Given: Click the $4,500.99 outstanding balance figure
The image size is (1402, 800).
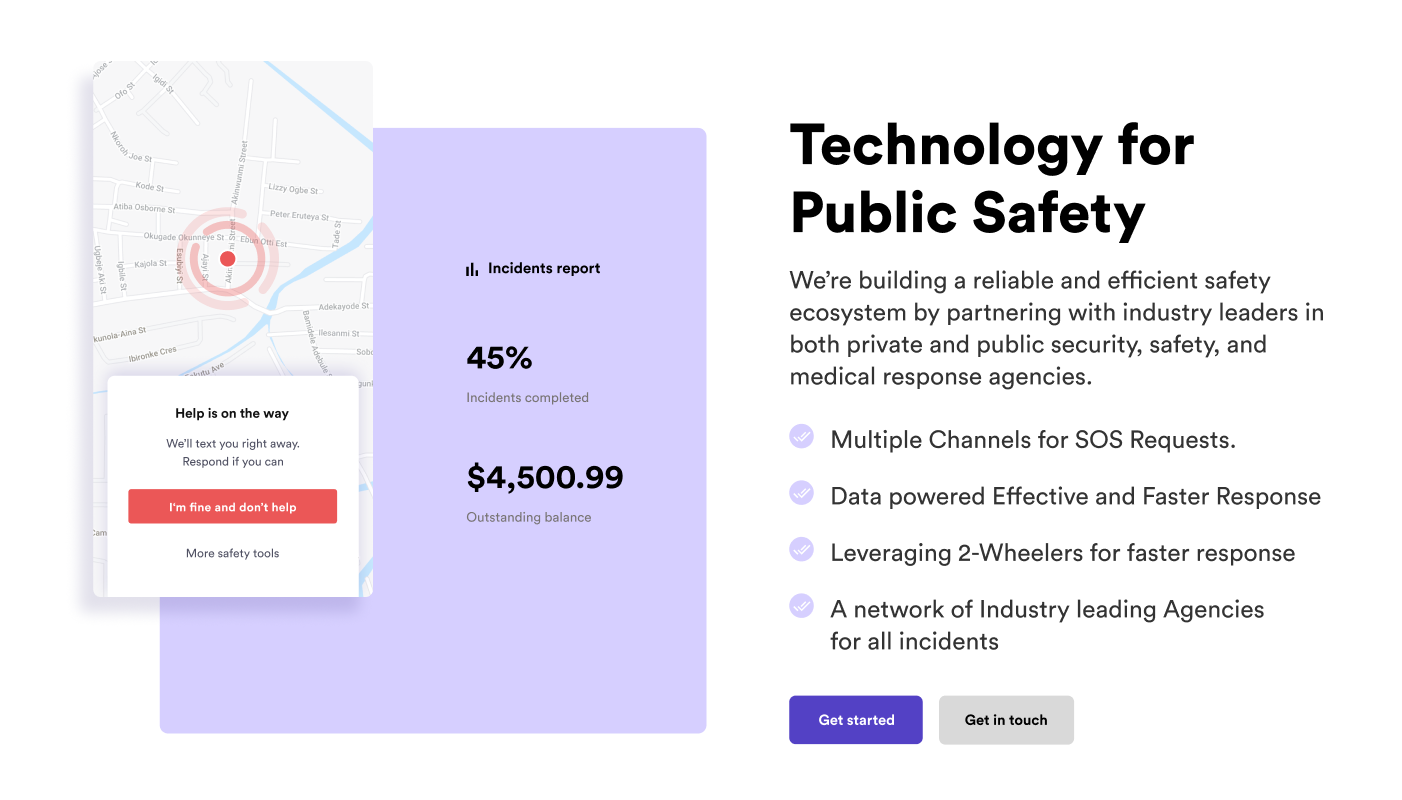Looking at the screenshot, I should [x=545, y=477].
